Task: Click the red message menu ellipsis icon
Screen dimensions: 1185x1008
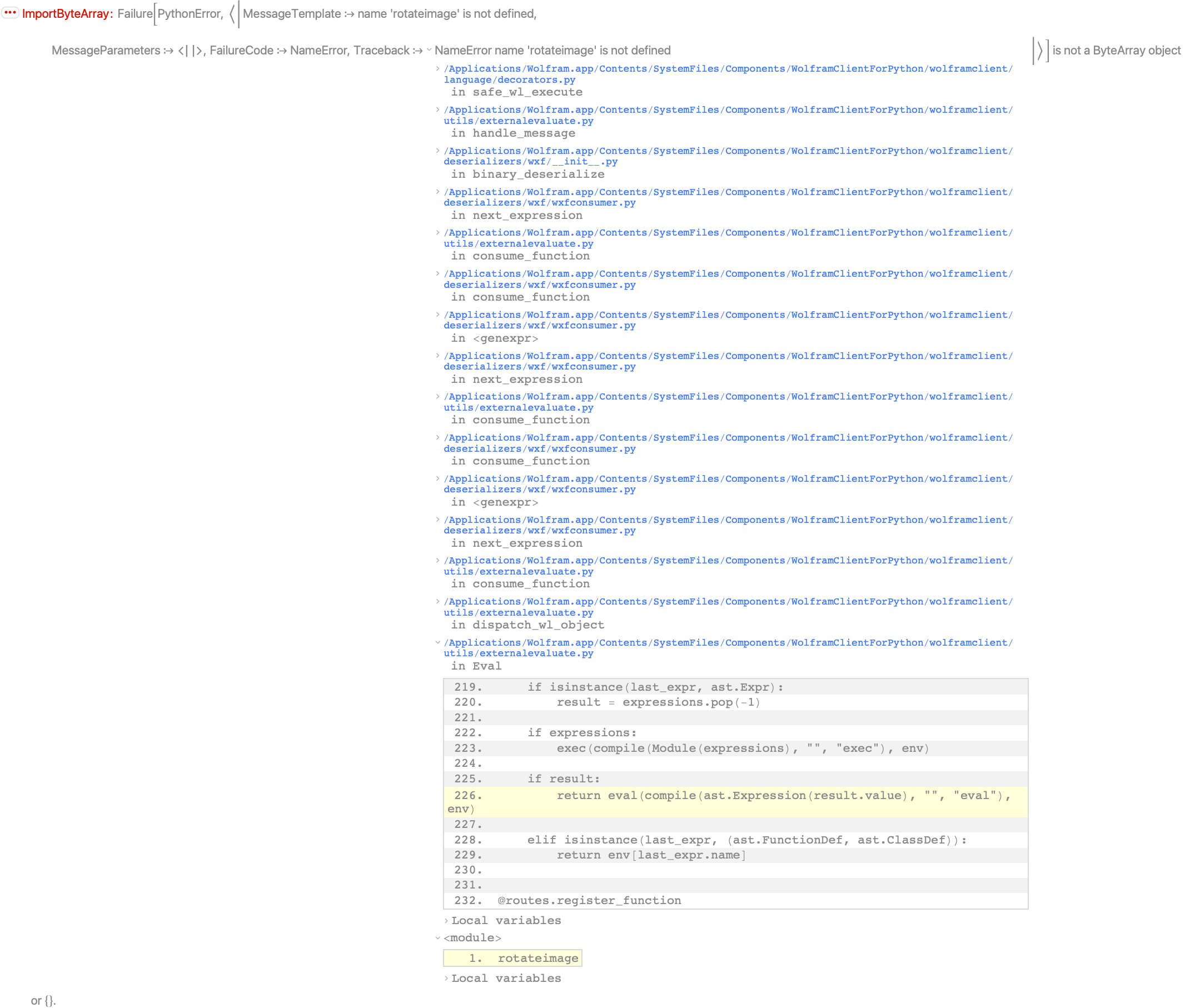Action: [x=9, y=13]
